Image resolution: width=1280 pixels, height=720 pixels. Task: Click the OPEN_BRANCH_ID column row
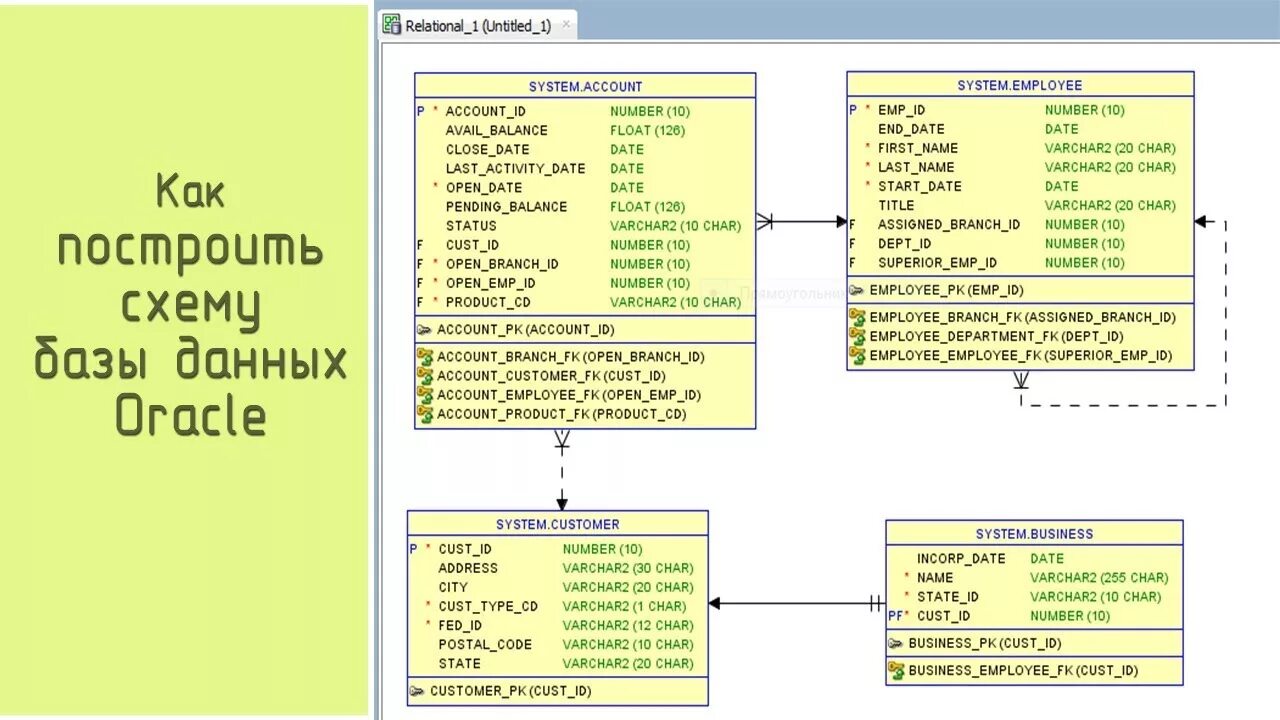pos(585,264)
